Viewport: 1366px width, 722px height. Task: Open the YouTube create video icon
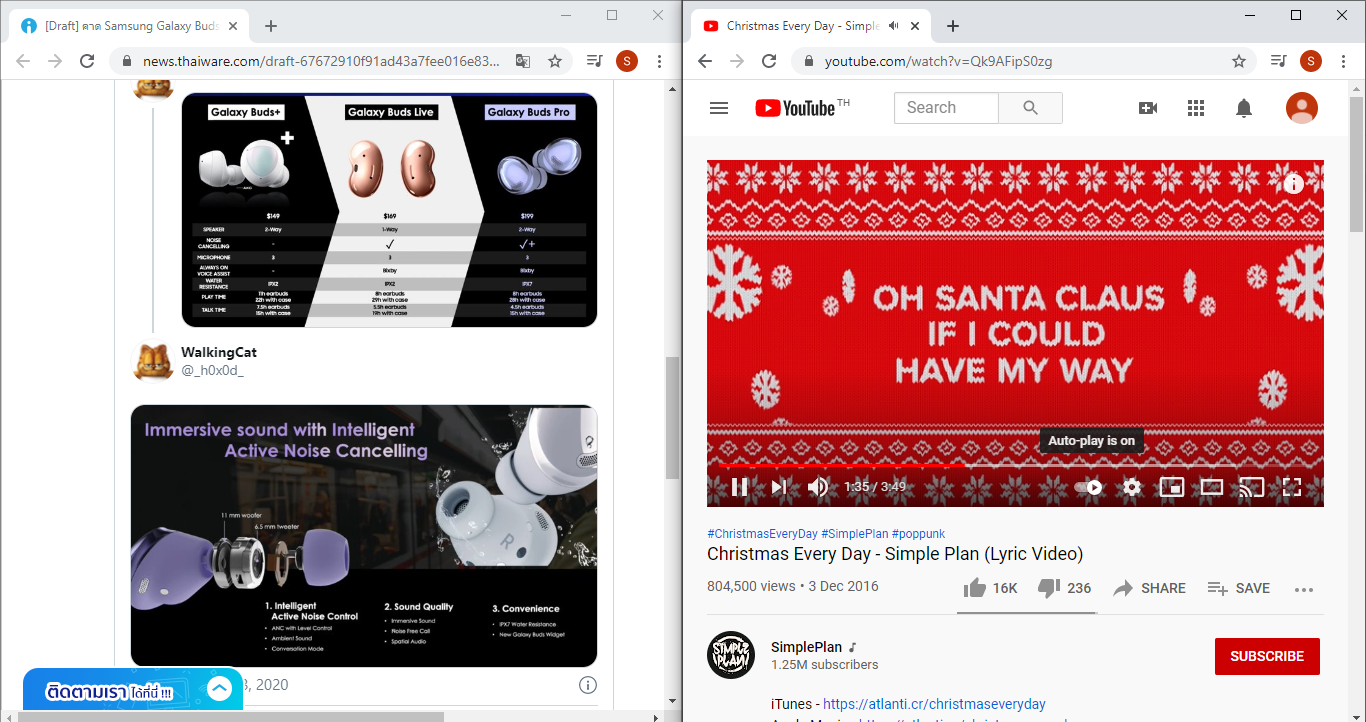tap(1148, 108)
